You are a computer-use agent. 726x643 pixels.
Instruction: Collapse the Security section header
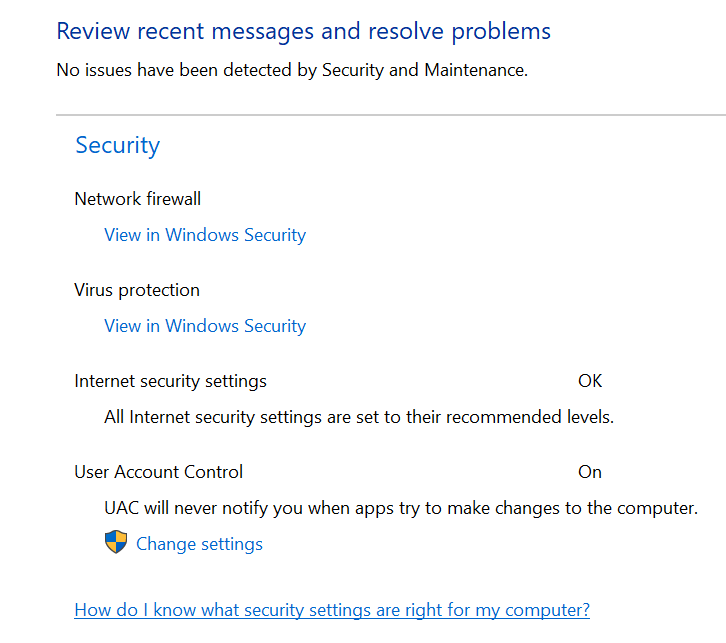pos(117,145)
